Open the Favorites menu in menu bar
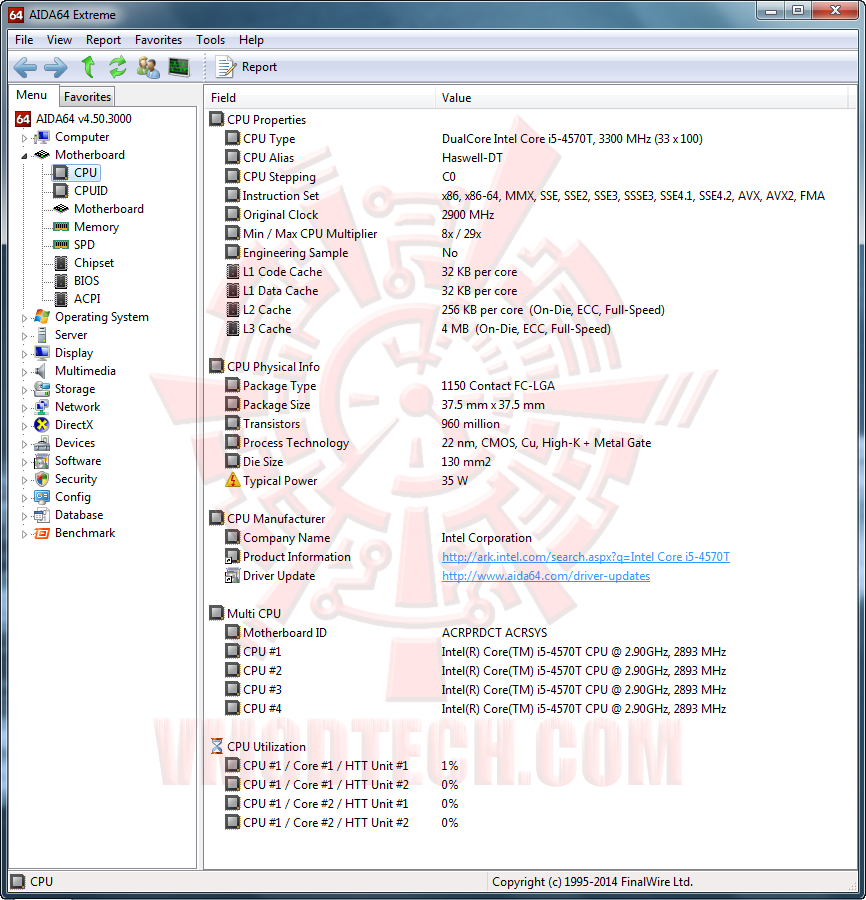This screenshot has width=866, height=900. 158,40
